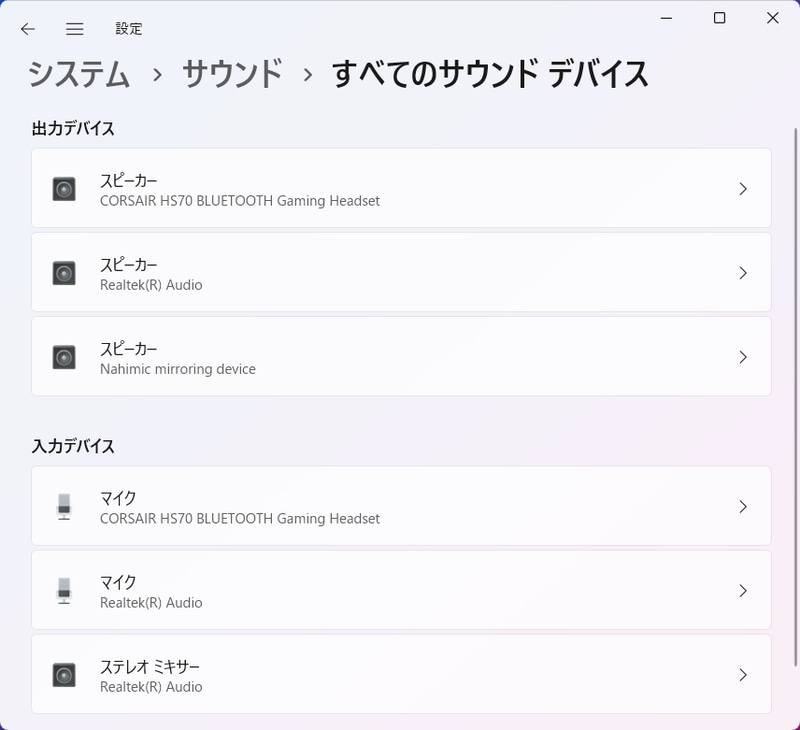Open the navigation hamburger icon
This screenshot has height=730, width=800.
pyautogui.click(x=74, y=29)
